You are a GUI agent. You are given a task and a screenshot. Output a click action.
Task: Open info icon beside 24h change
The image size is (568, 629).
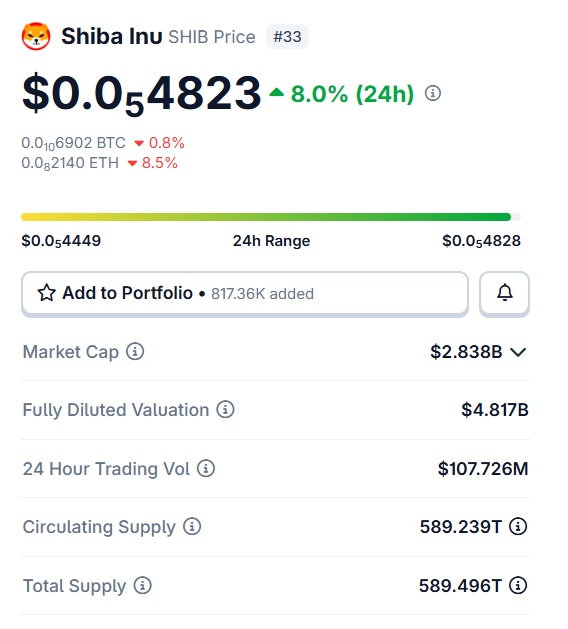pos(433,93)
